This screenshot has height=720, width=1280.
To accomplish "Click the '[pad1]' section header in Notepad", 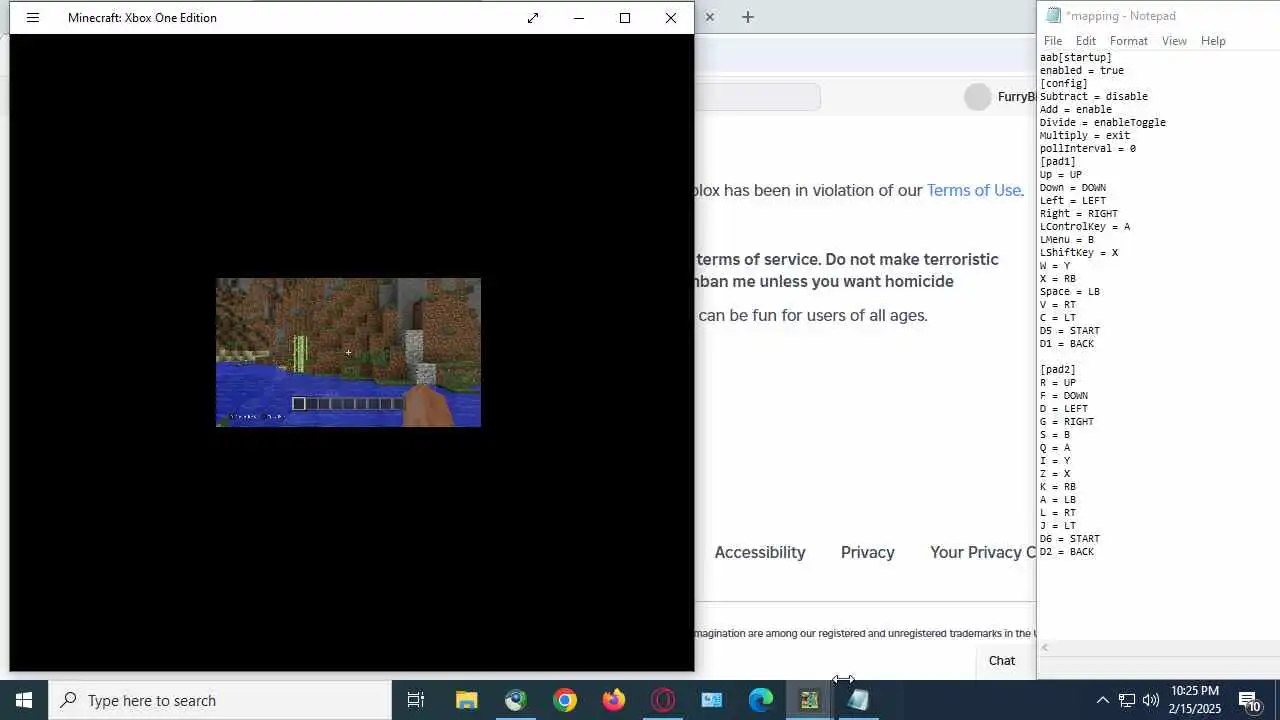I will pyautogui.click(x=1058, y=162).
